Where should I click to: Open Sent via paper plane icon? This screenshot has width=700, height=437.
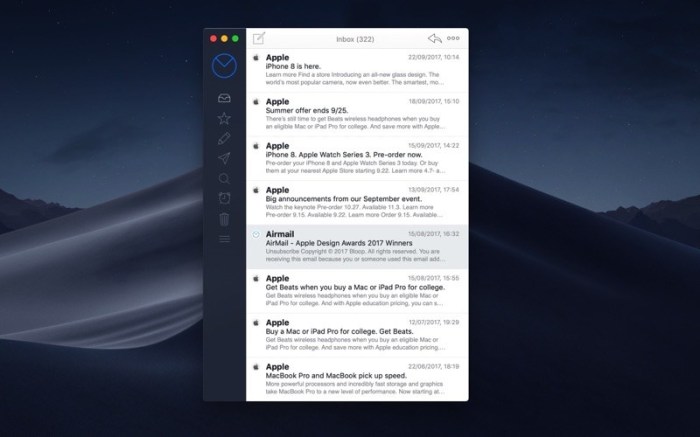224,158
